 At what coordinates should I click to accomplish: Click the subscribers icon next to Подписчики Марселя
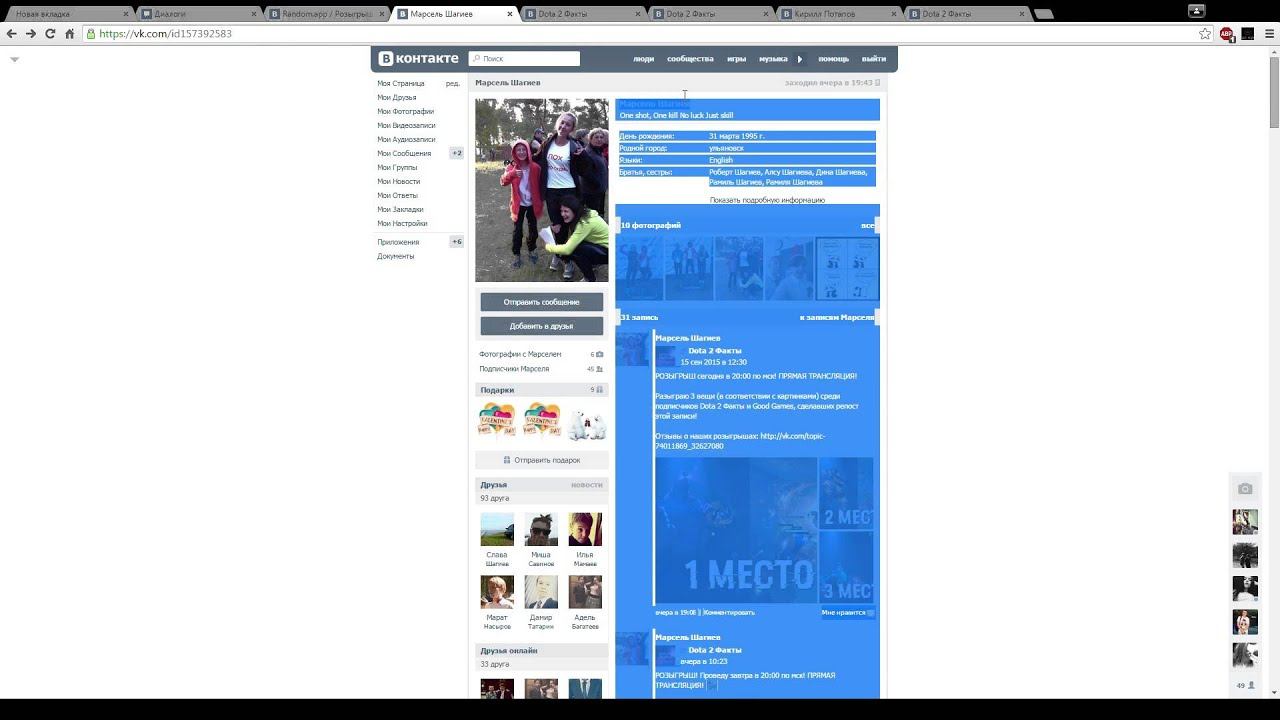600,369
